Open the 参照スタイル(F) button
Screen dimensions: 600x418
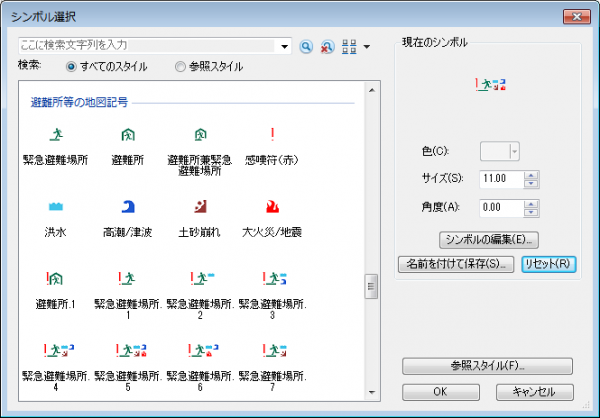pyautogui.click(x=487, y=365)
